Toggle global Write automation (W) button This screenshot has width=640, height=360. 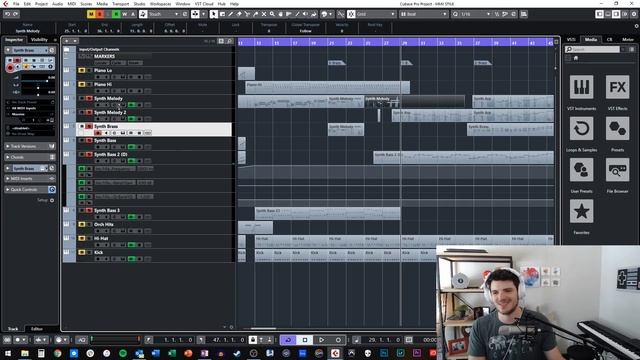point(125,14)
